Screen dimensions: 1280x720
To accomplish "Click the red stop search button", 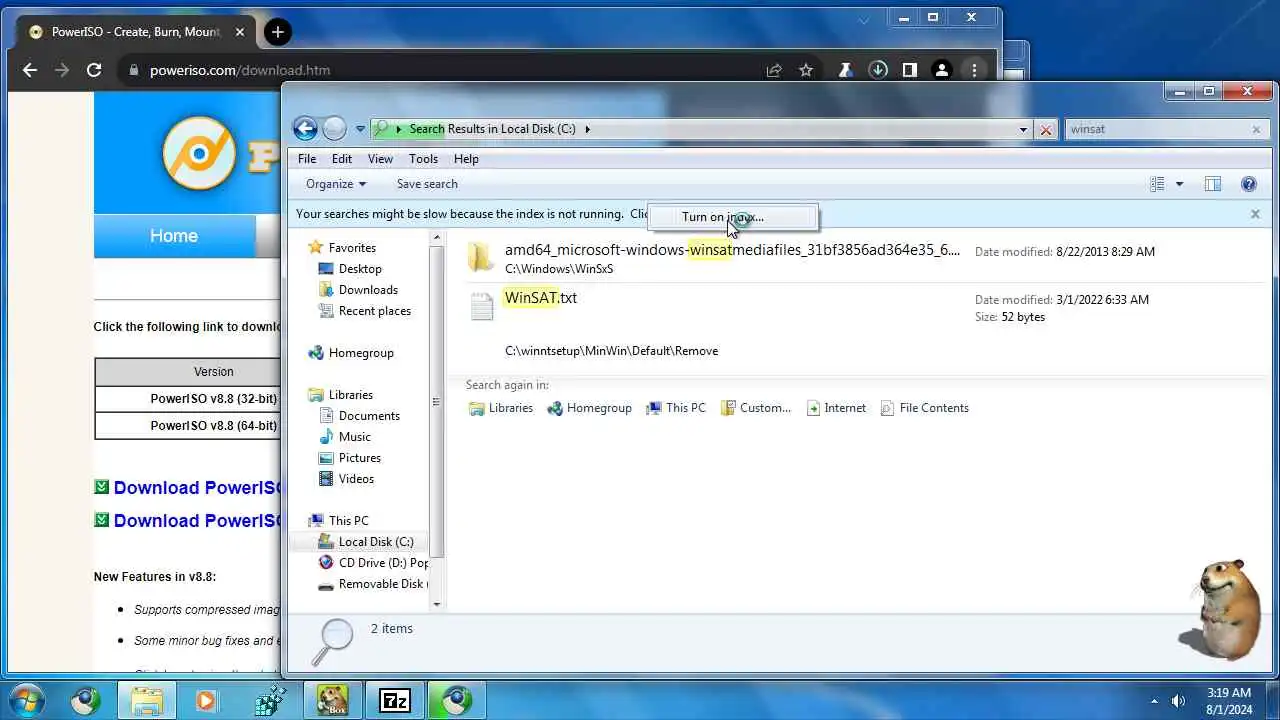I will tap(1046, 129).
